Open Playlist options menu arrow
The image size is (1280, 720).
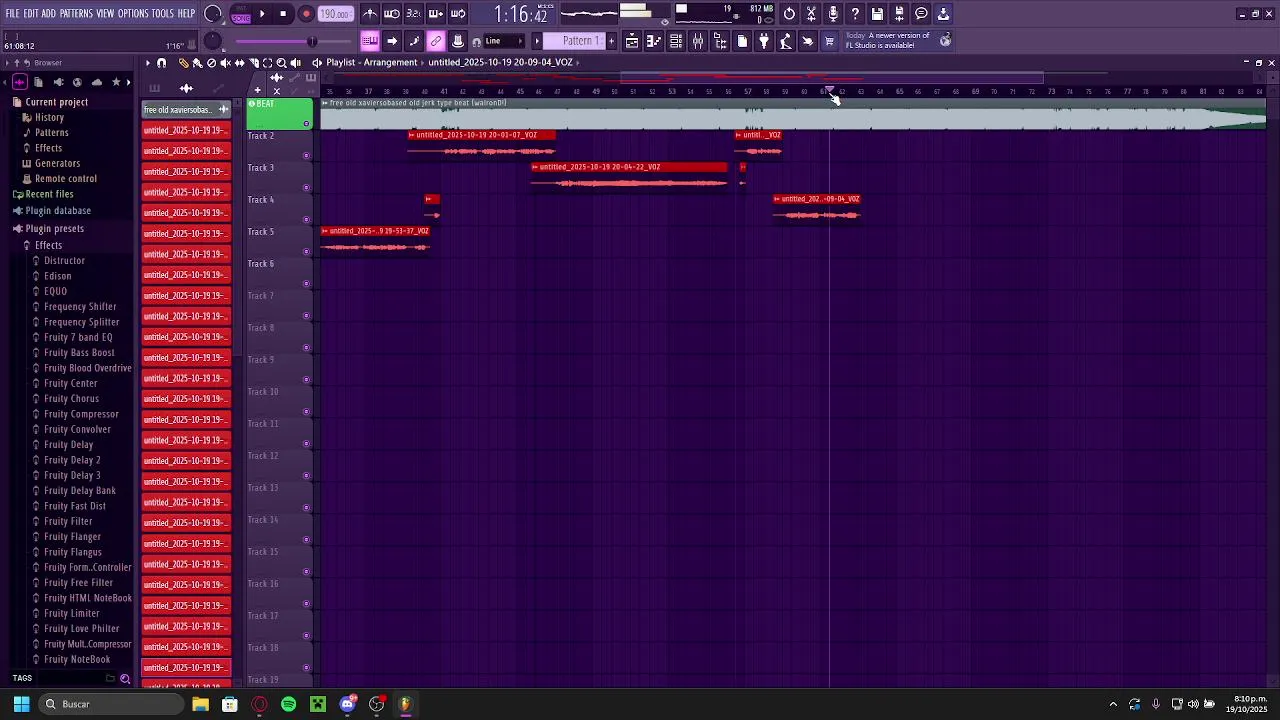[x=147, y=63]
